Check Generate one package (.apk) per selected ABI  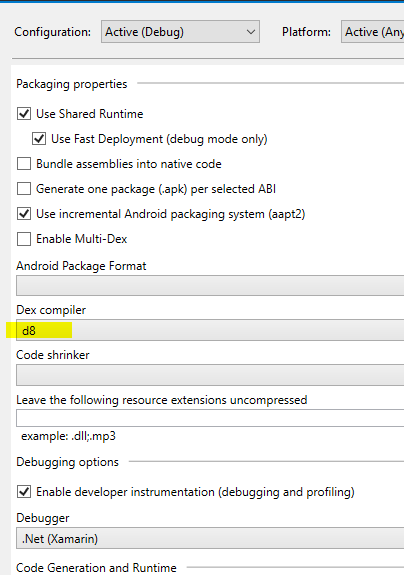tap(24, 189)
